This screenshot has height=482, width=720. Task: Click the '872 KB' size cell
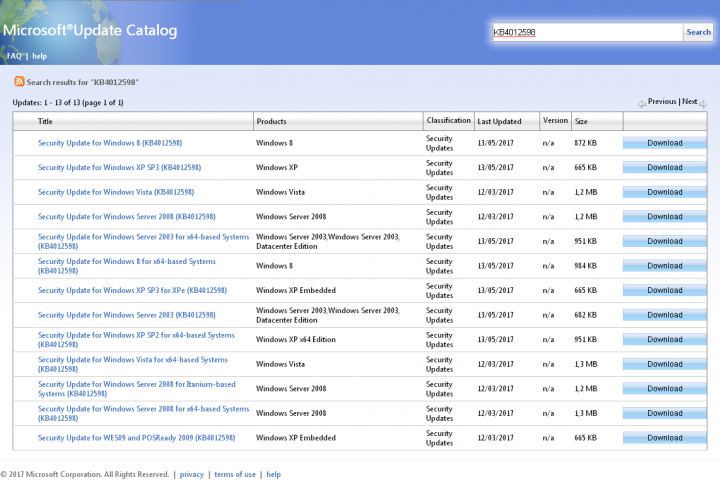pos(585,143)
